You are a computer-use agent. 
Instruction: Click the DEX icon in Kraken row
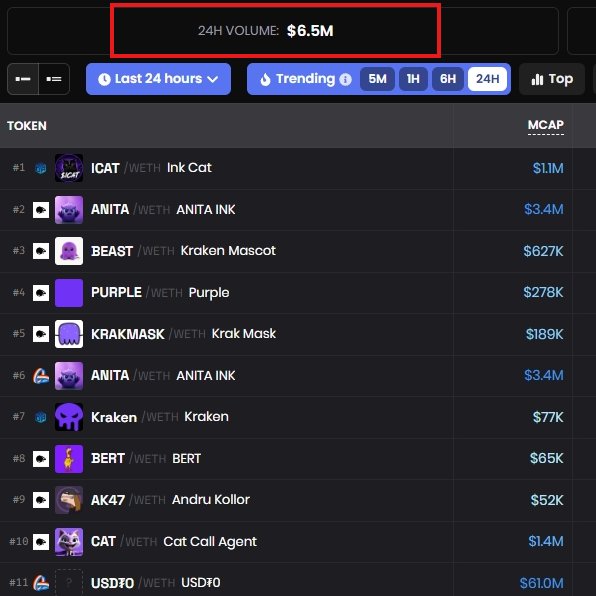pyautogui.click(x=41, y=417)
